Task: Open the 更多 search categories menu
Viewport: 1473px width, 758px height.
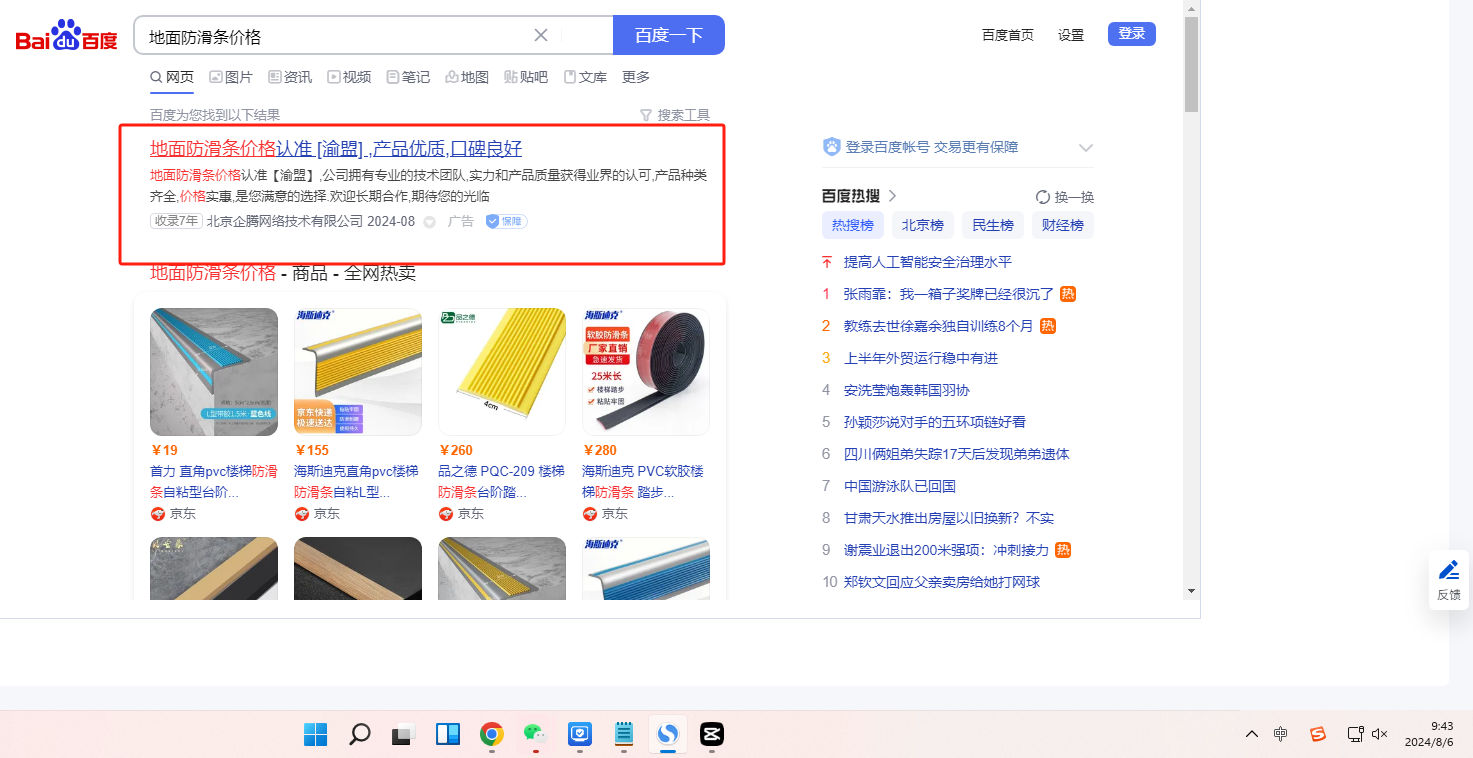Action: coord(636,77)
